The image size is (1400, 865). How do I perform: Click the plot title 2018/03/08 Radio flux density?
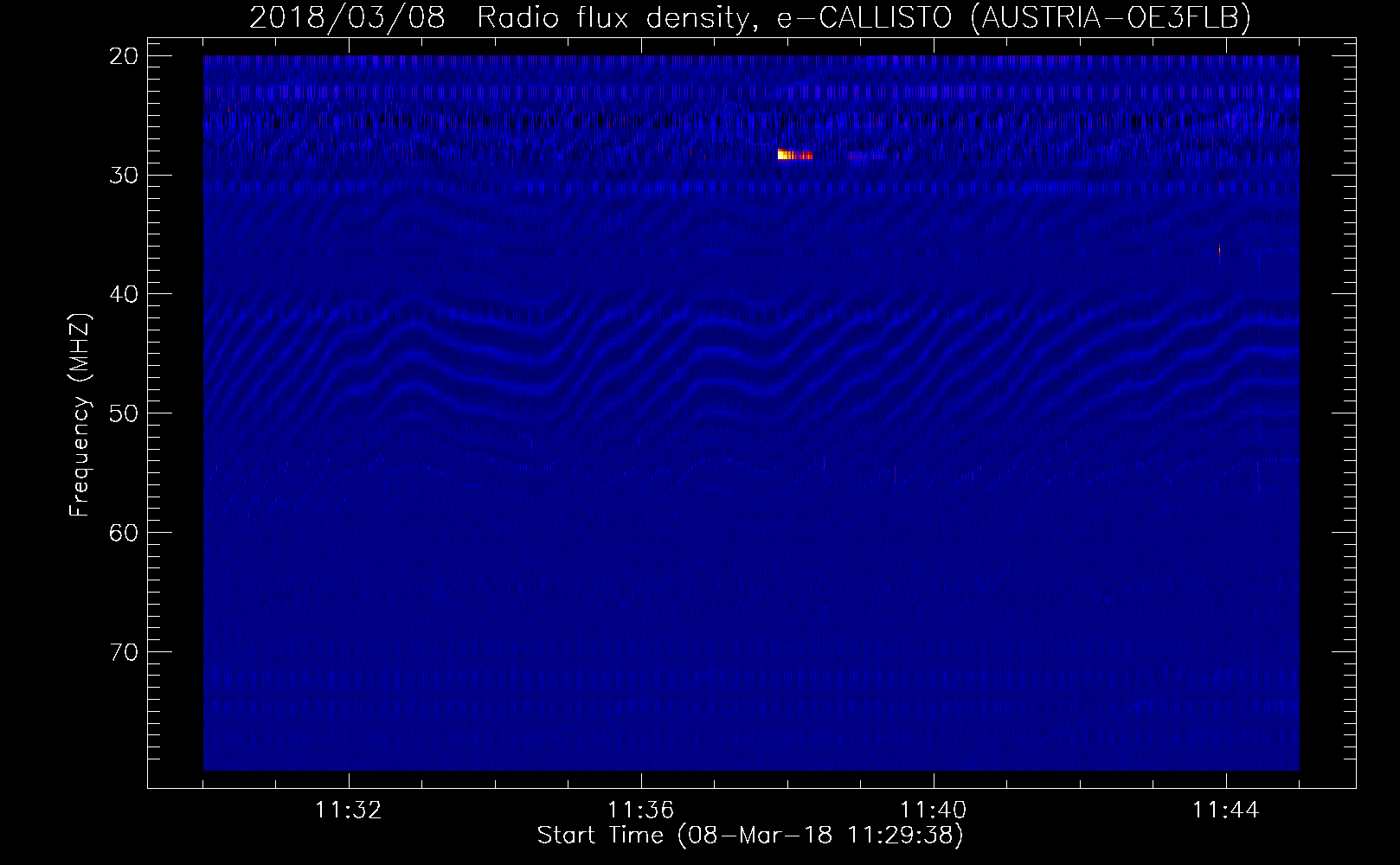(749, 18)
